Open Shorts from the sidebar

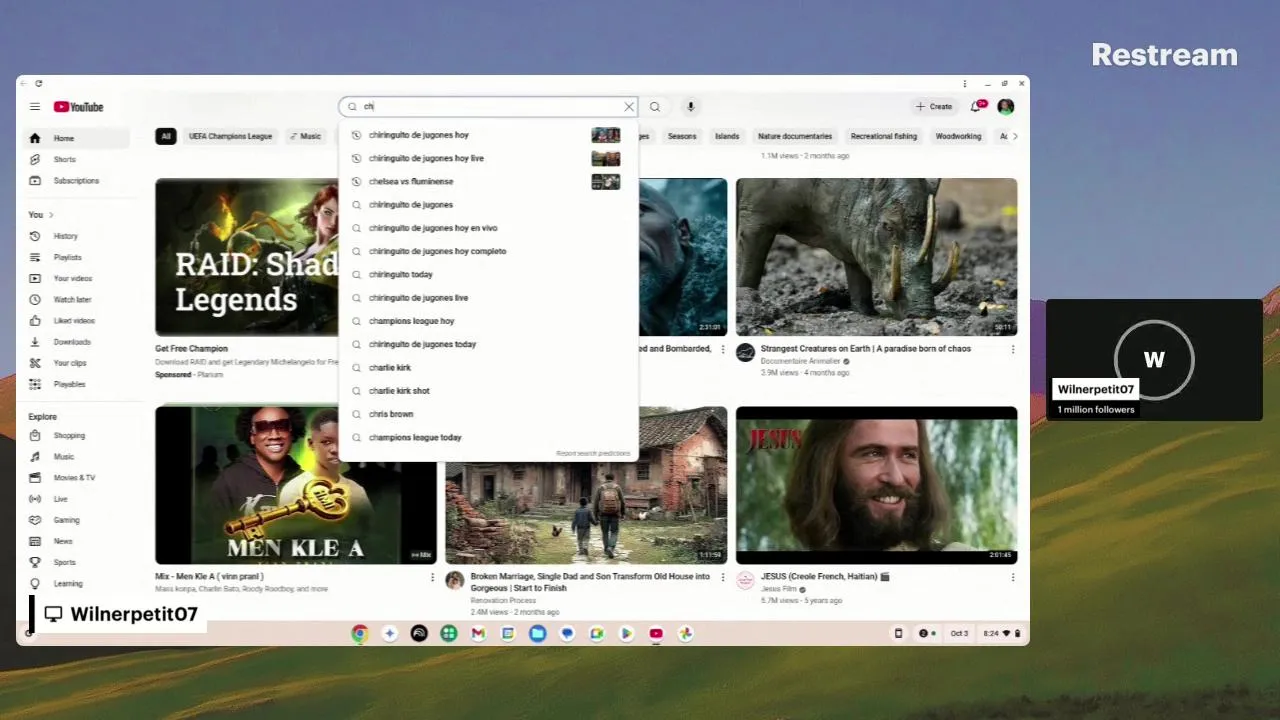(x=76, y=159)
